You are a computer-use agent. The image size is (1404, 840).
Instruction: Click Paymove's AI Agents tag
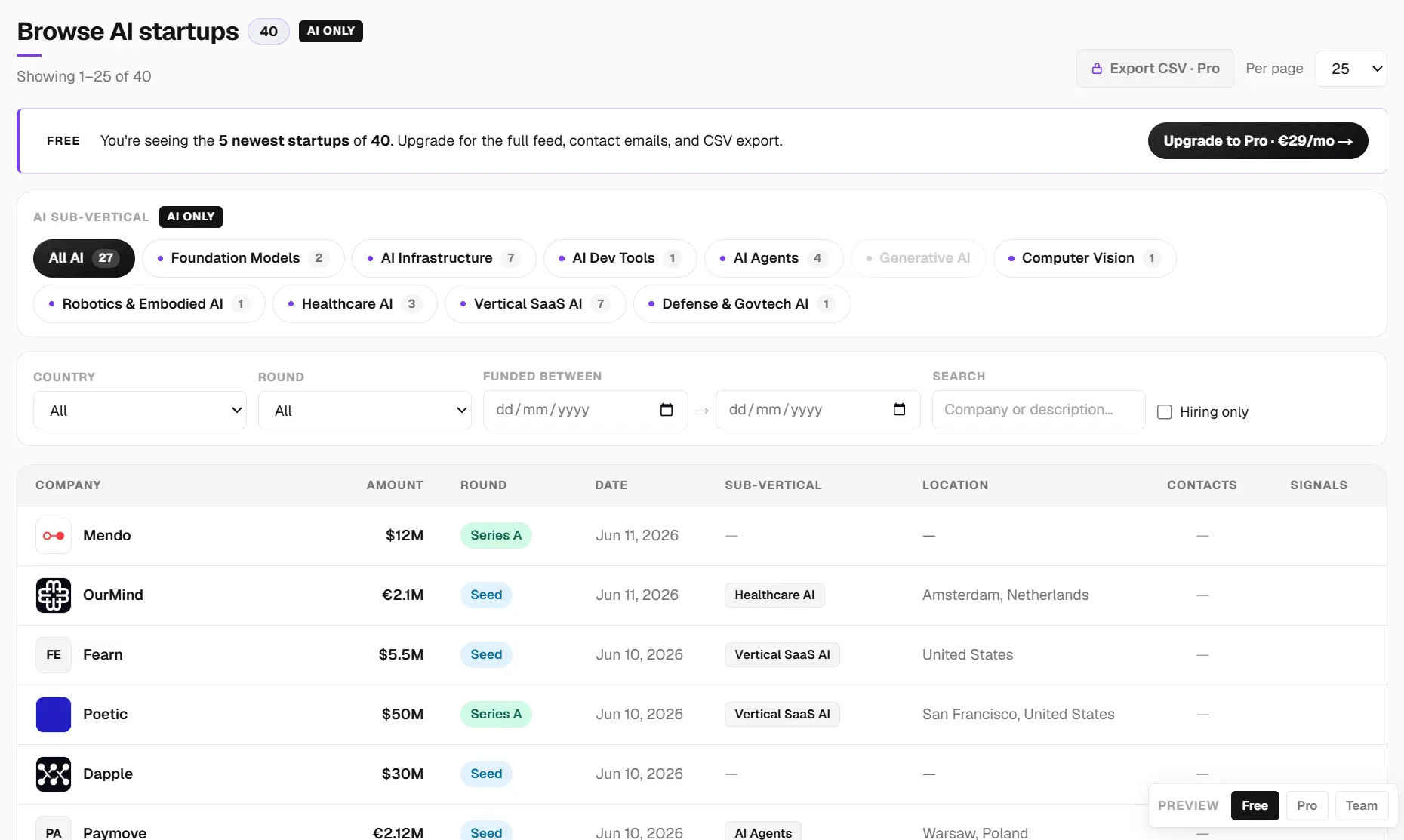[x=763, y=832]
